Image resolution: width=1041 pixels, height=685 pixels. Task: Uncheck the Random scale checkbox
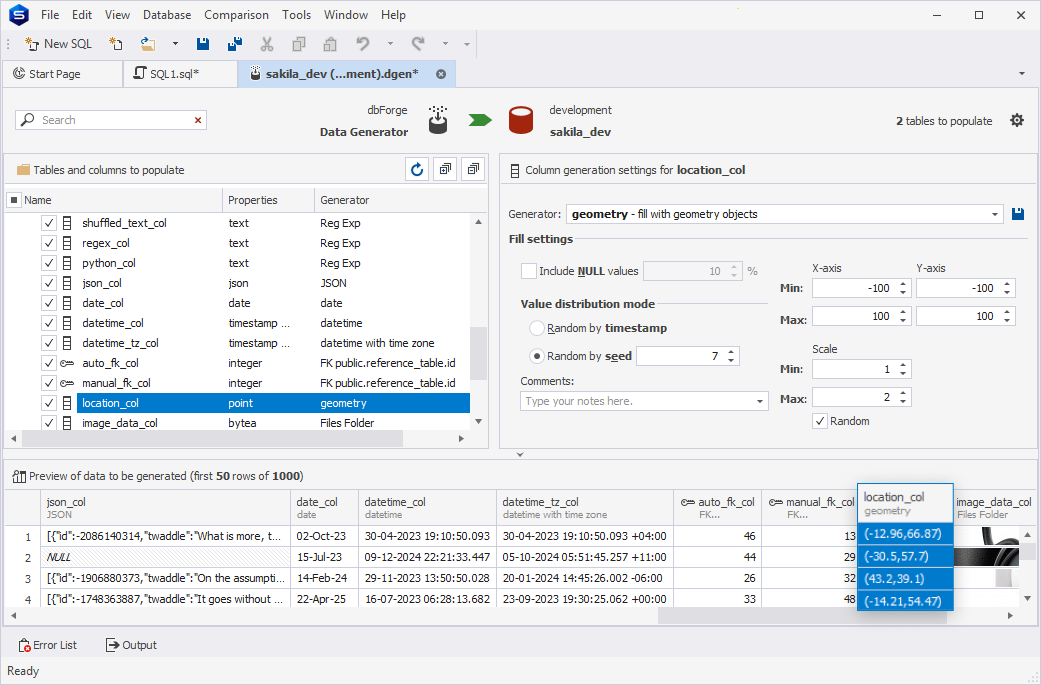tap(820, 421)
